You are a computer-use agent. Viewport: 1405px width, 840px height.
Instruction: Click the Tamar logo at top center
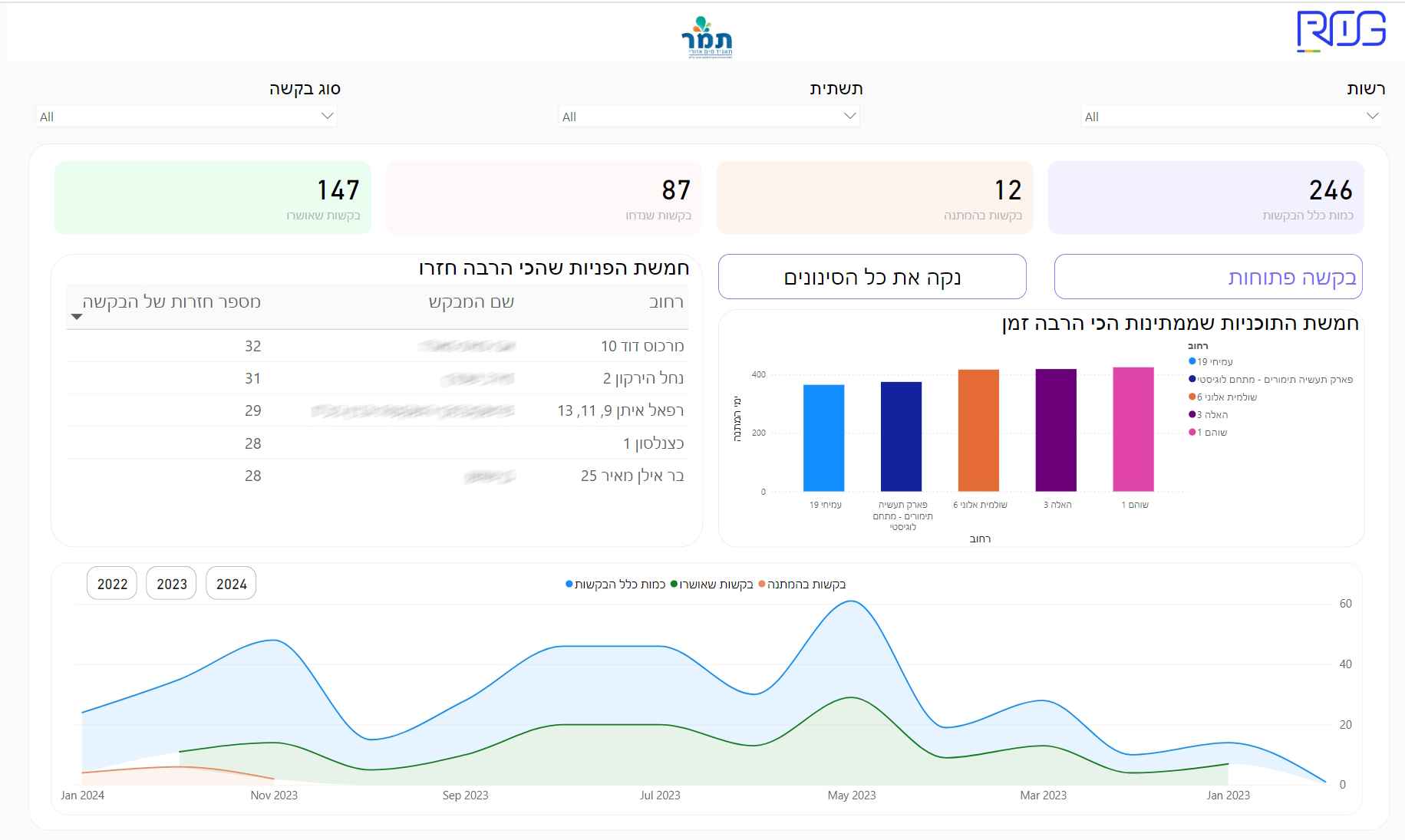click(x=707, y=37)
